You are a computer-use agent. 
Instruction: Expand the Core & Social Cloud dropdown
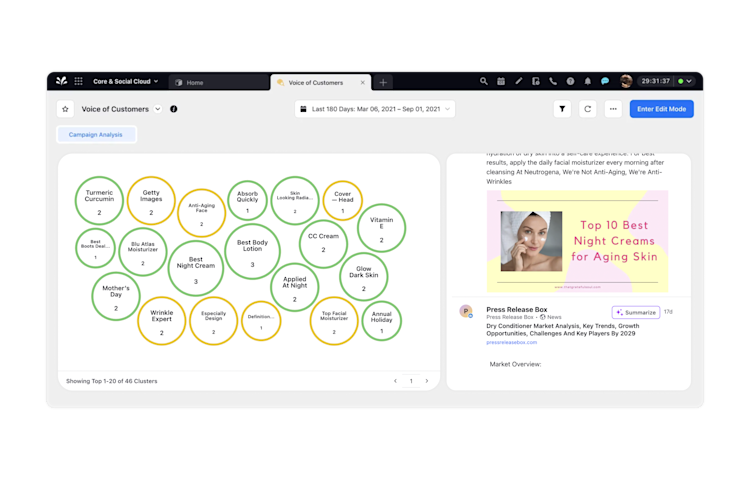tap(125, 82)
